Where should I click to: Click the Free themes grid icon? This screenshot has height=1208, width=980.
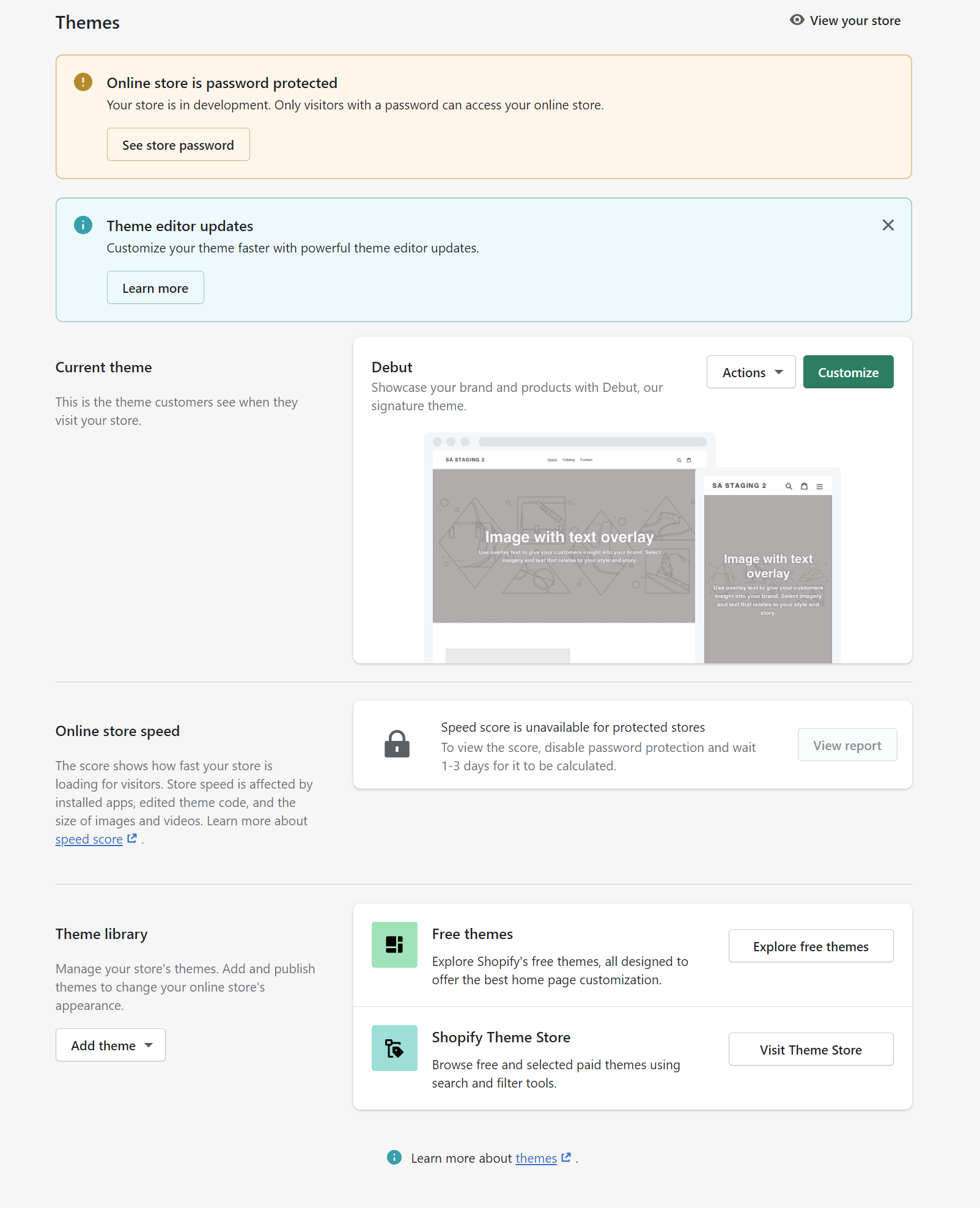pos(394,945)
